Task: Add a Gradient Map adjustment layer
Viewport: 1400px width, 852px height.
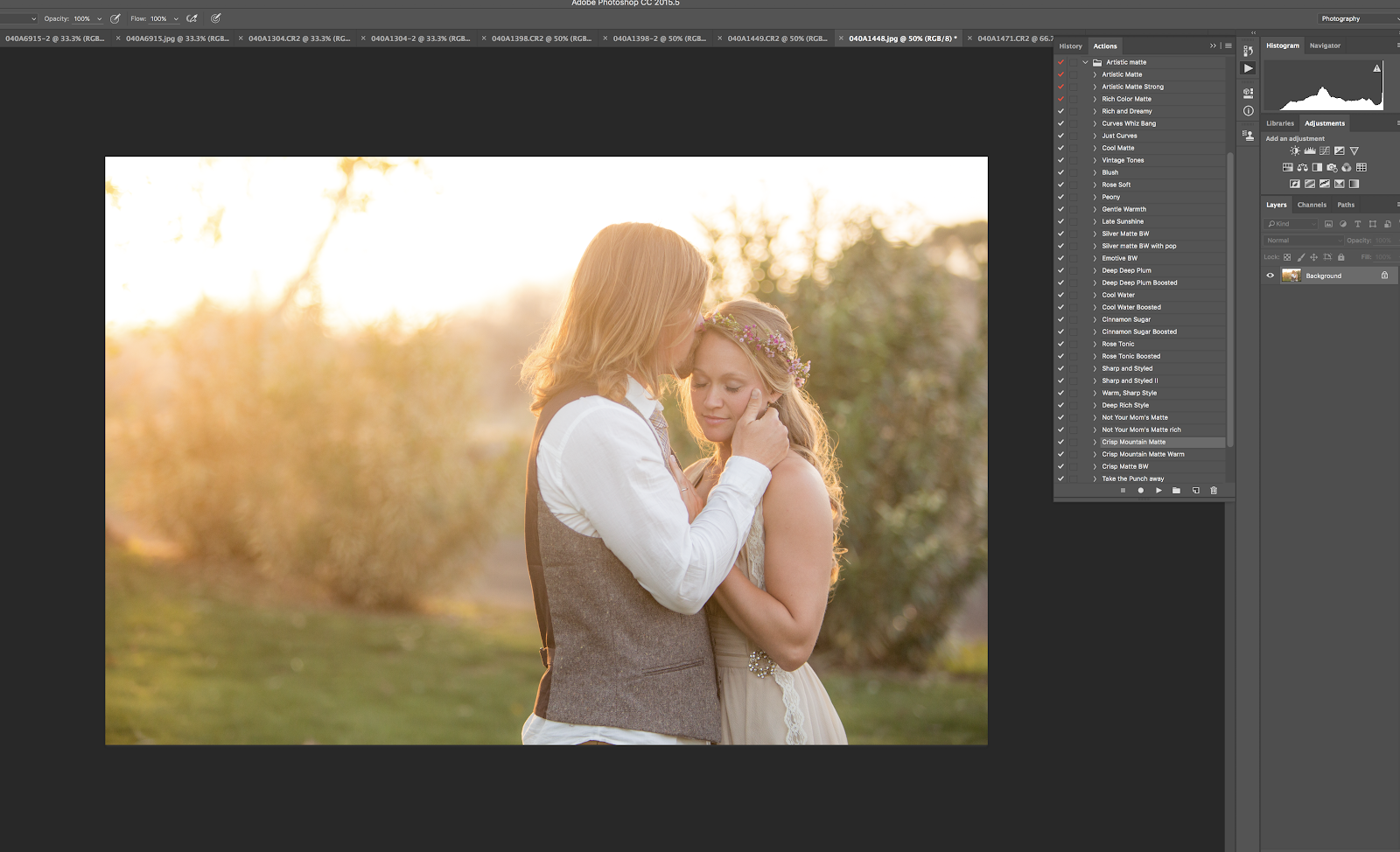Action: tap(1354, 184)
